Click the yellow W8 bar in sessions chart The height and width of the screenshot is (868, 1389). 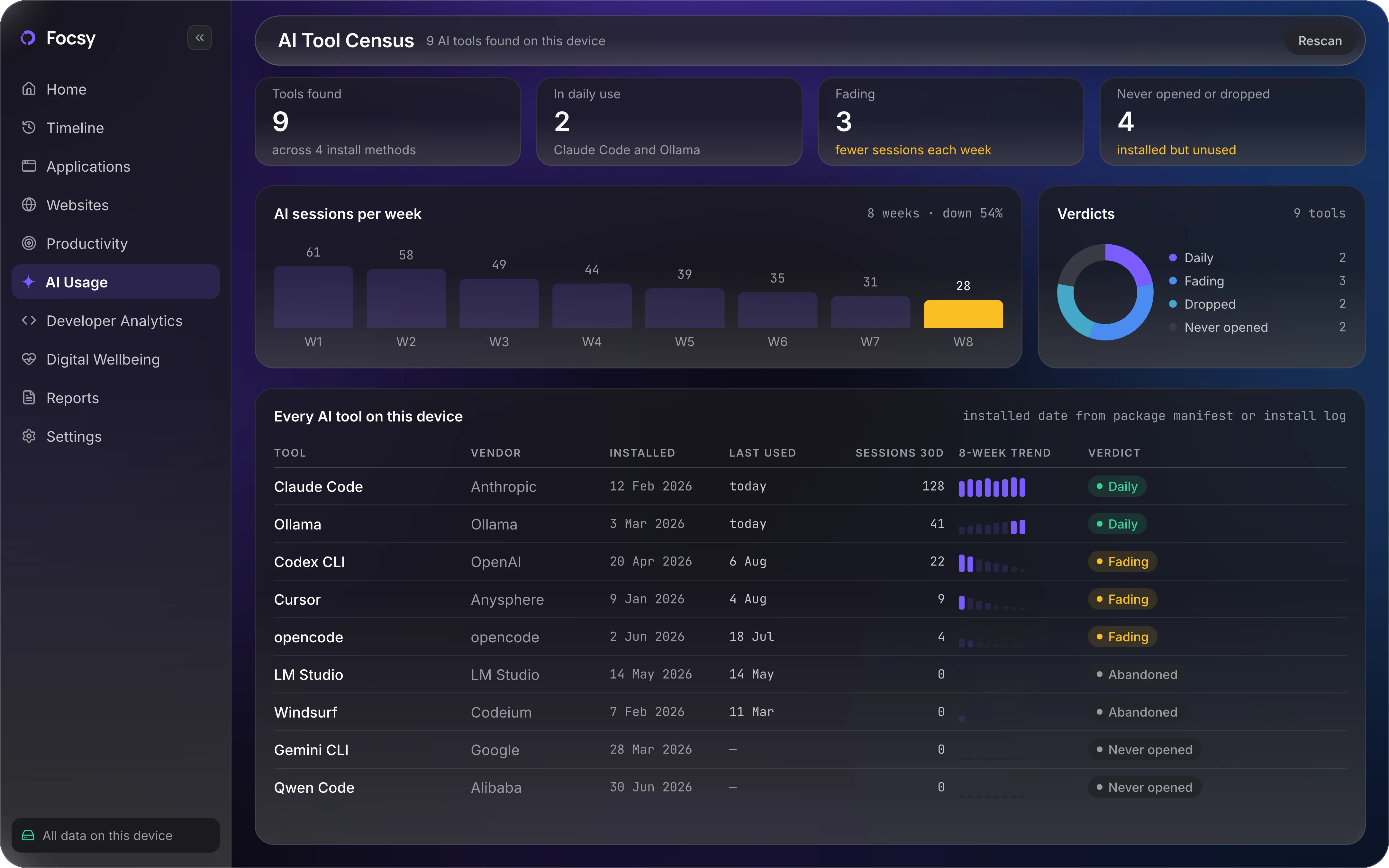point(963,314)
